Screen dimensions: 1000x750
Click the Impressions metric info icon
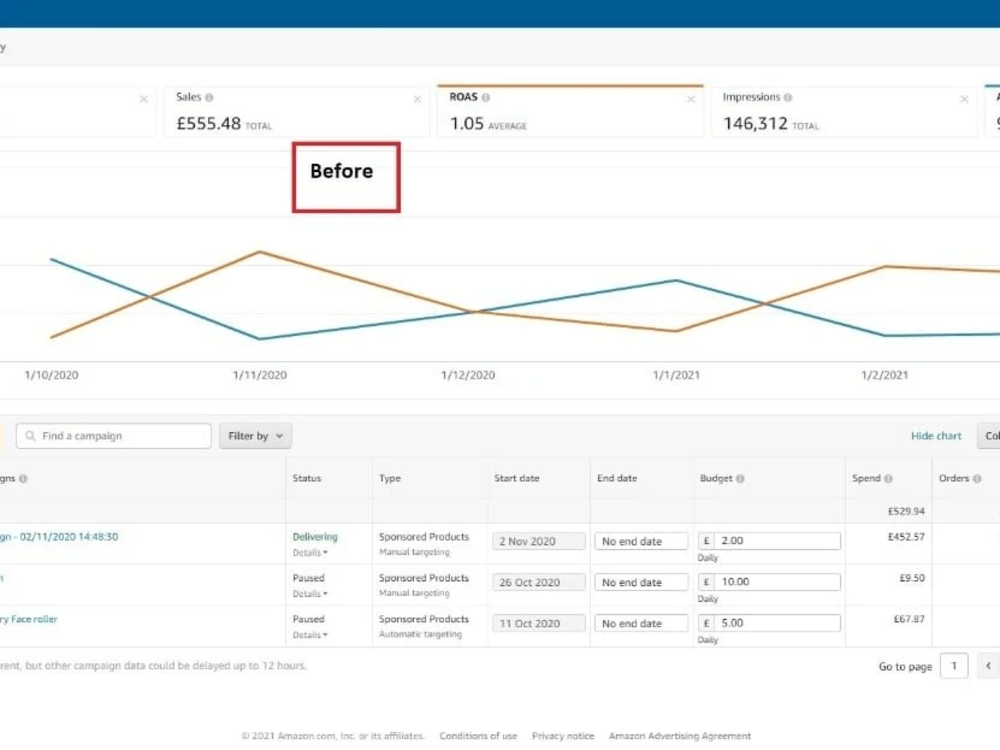[x=788, y=98]
